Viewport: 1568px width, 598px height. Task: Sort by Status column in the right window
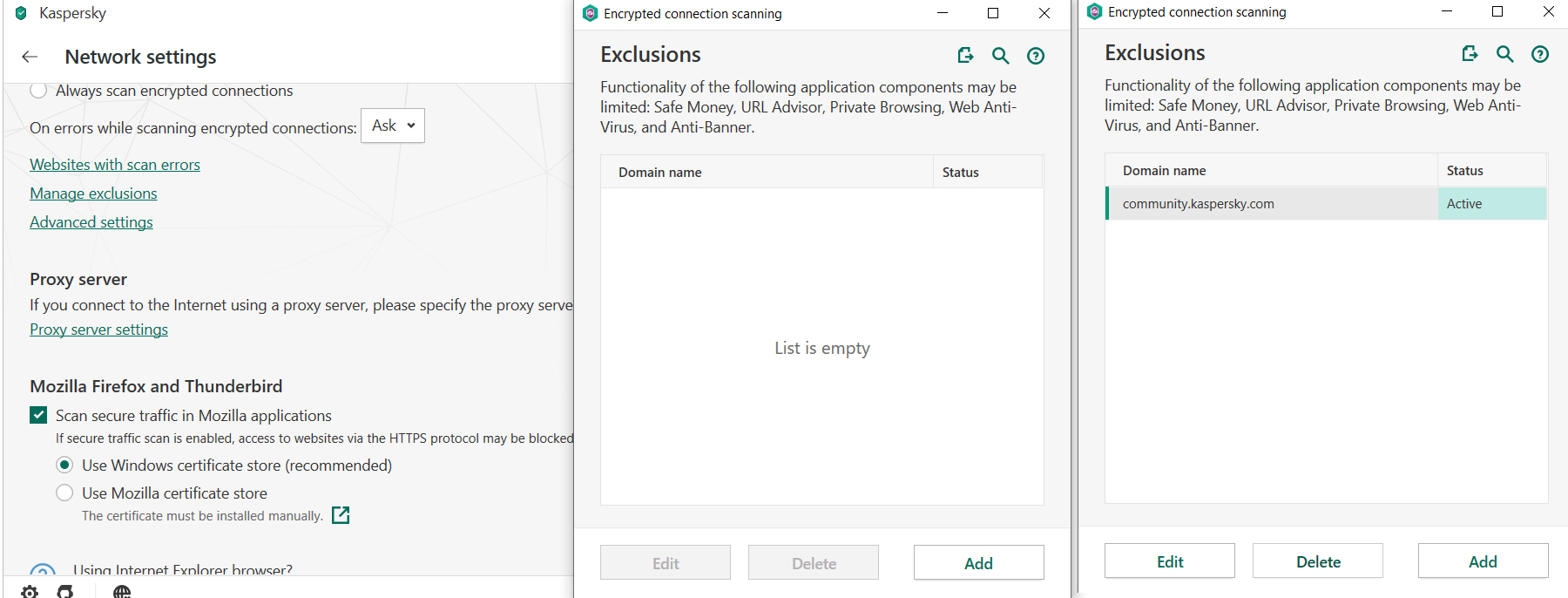pyautogui.click(x=1492, y=170)
